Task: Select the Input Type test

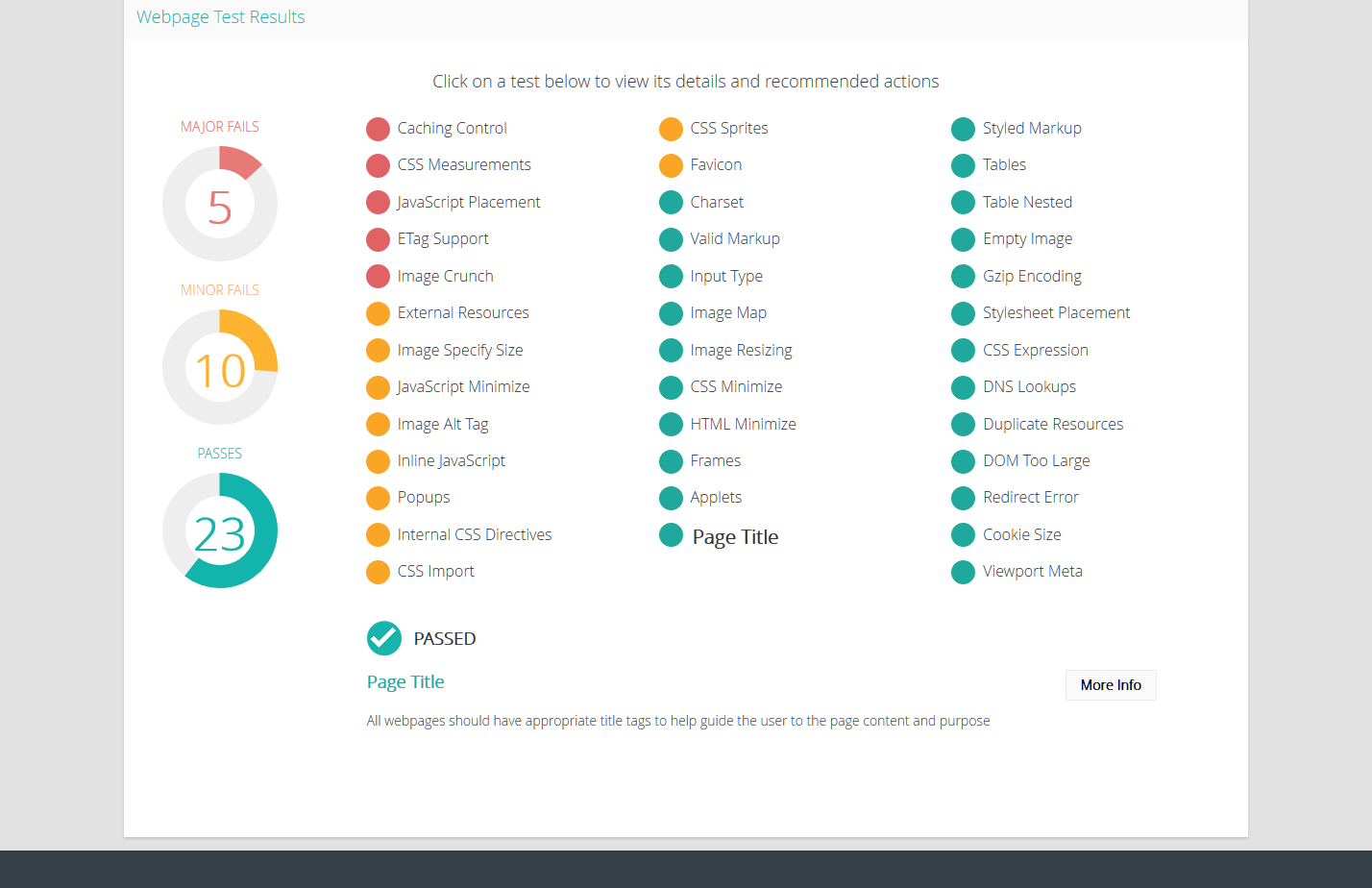Action: [726, 277]
